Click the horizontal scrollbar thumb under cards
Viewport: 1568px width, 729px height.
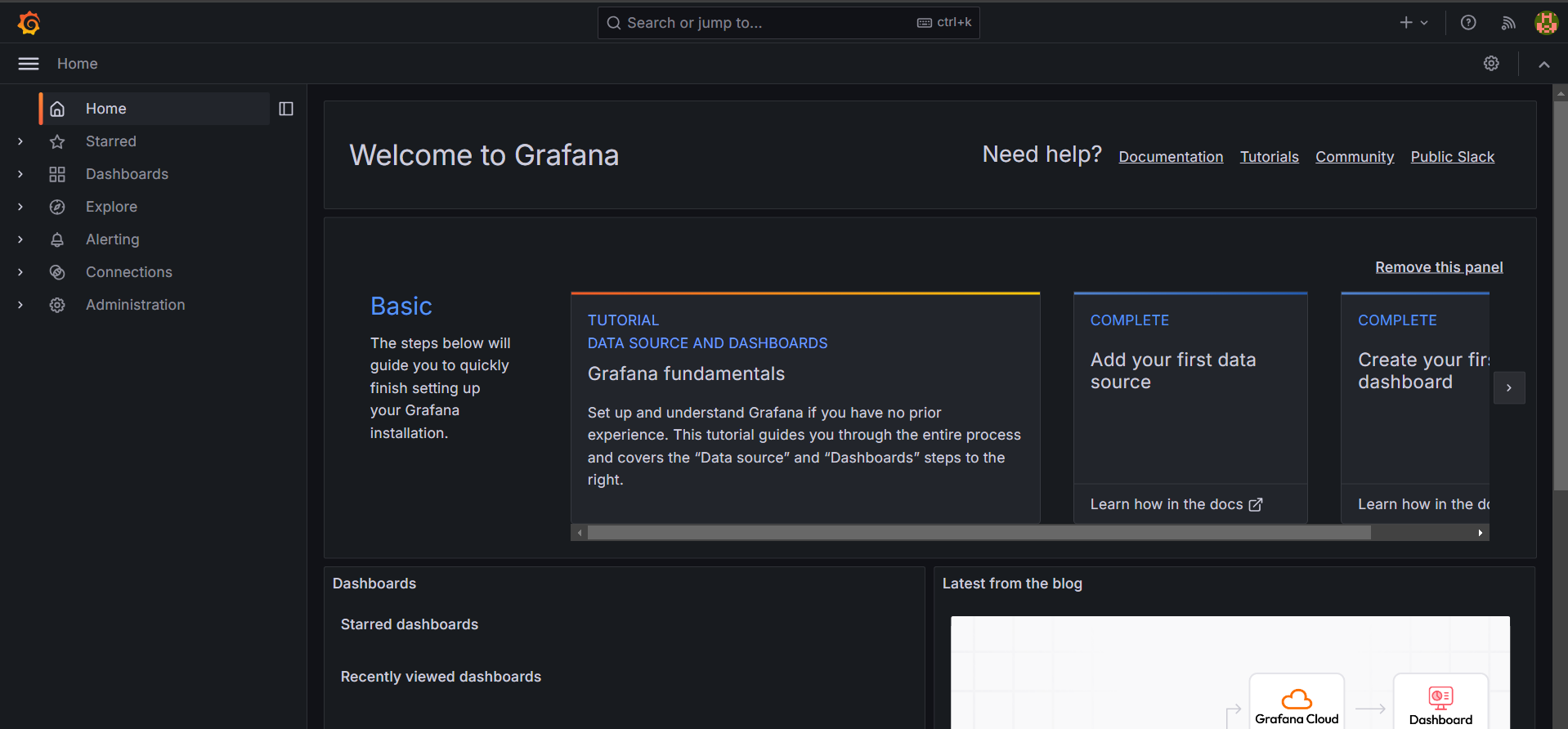[979, 533]
